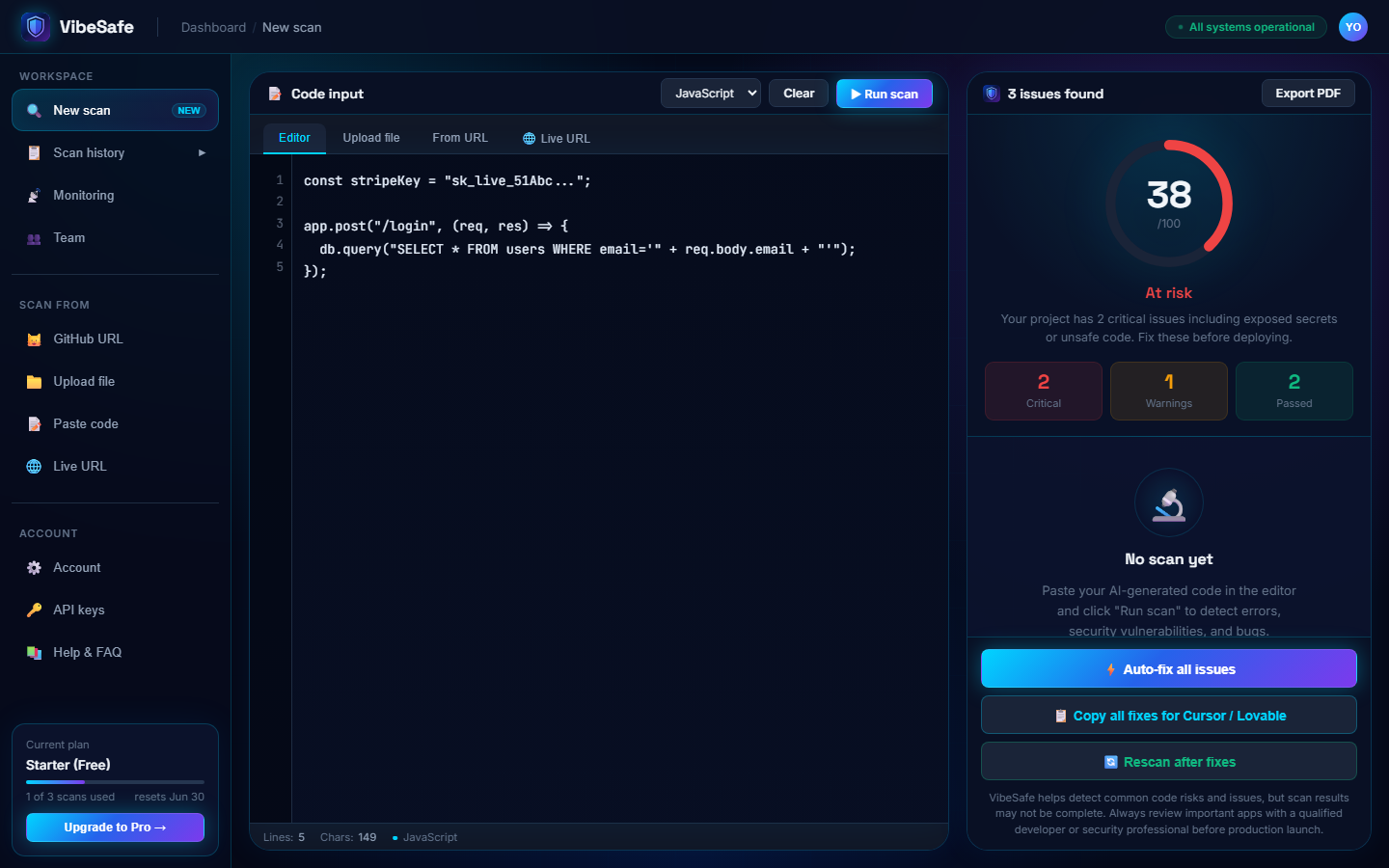This screenshot has width=1389, height=868.
Task: Open the Critical issues count card
Action: point(1044,391)
